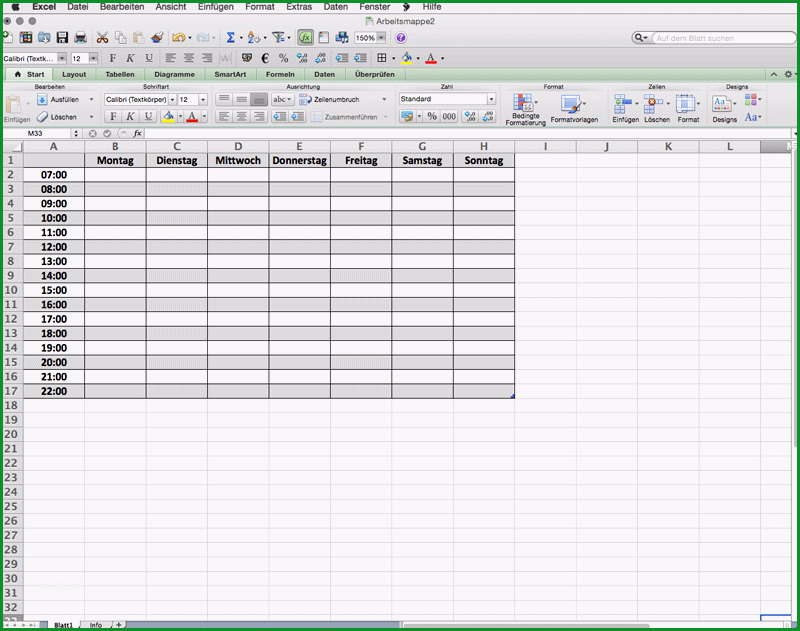The width and height of the screenshot is (800, 631).
Task: Toggle underline U in ribbon Schriftart group
Action: coord(148,116)
